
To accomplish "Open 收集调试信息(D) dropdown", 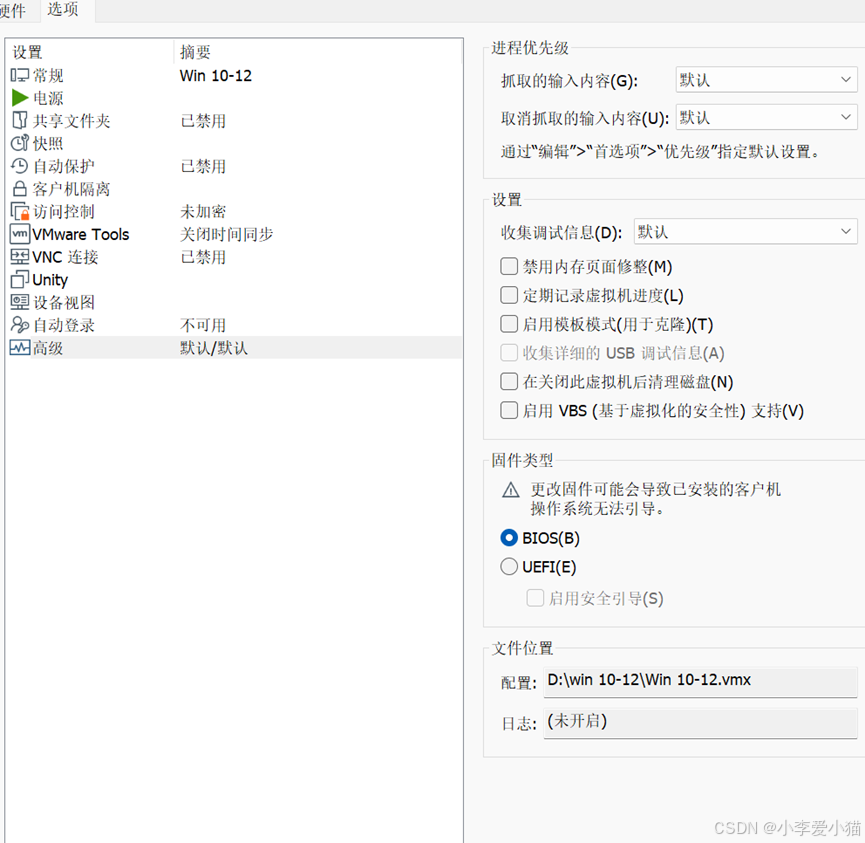I will tap(745, 232).
